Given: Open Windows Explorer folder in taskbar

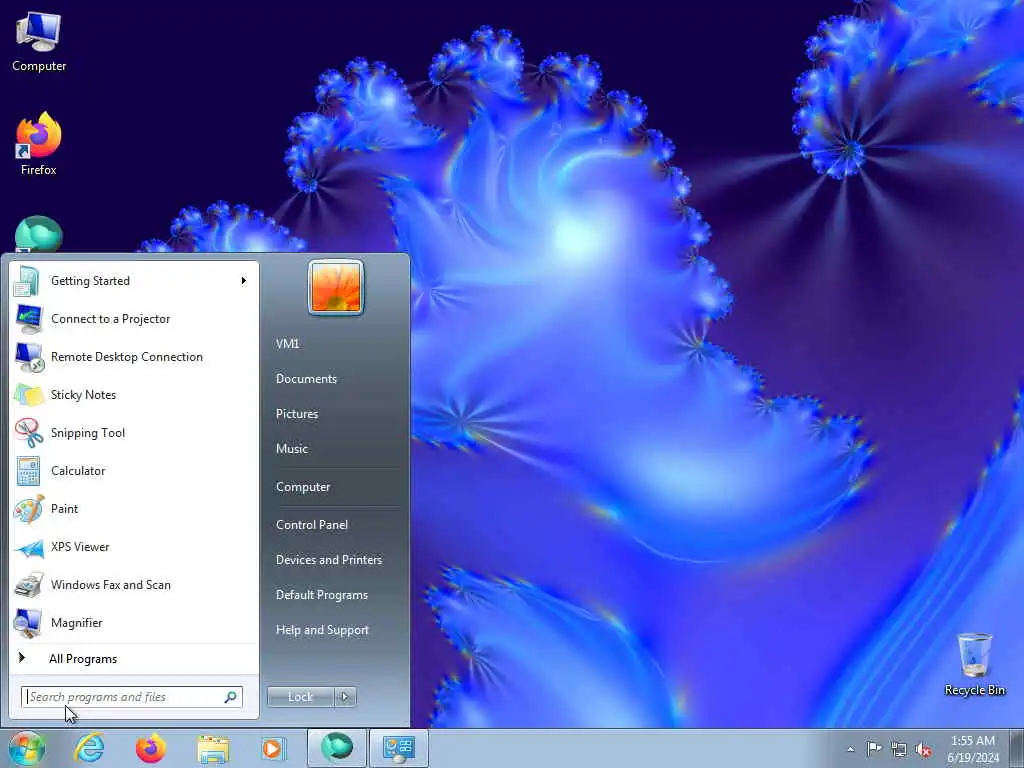Looking at the screenshot, I should pyautogui.click(x=213, y=749).
